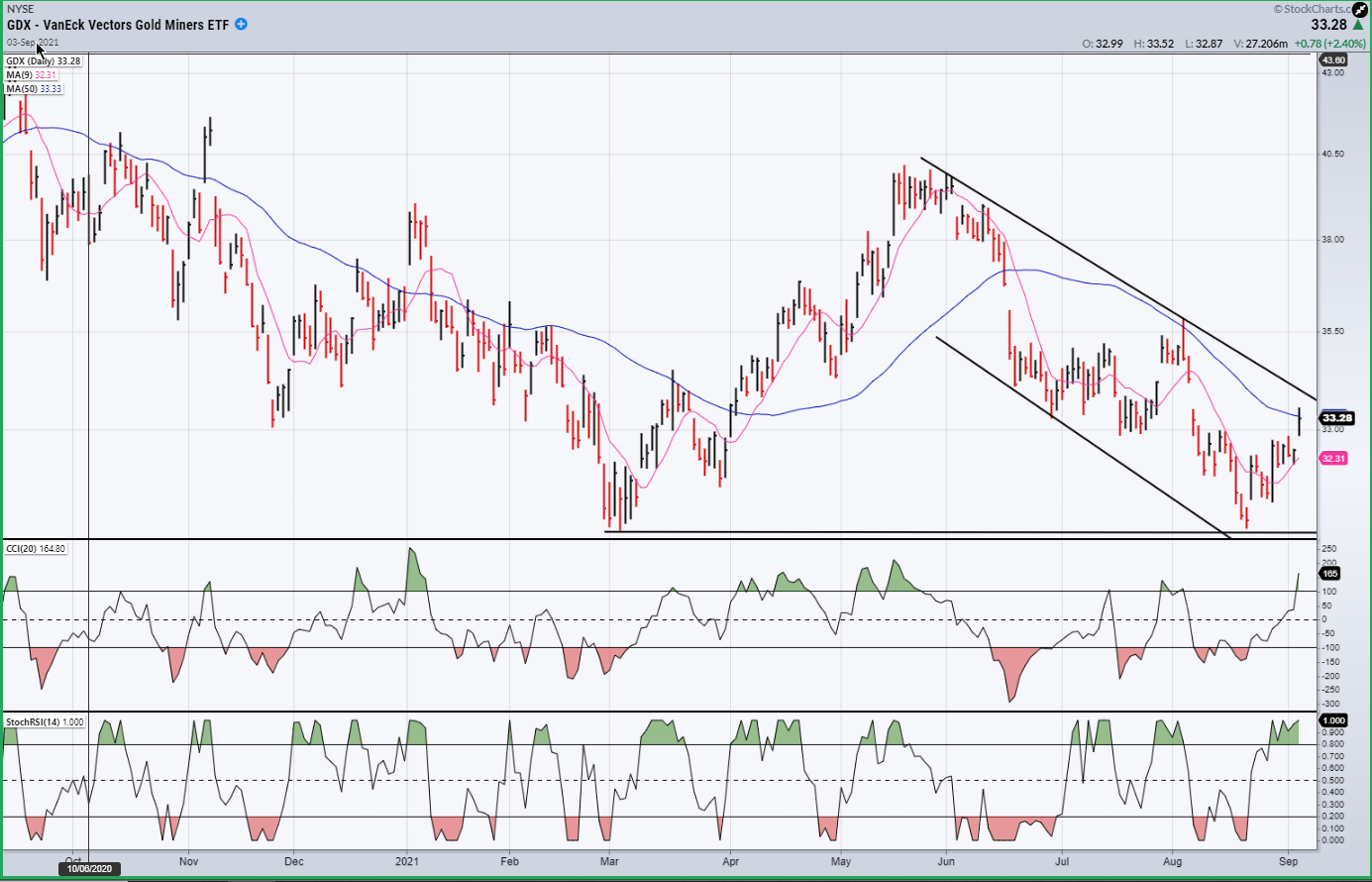Select the horizontal support line near bottom
Image resolution: width=1372 pixels, height=882 pixels.
[961, 533]
